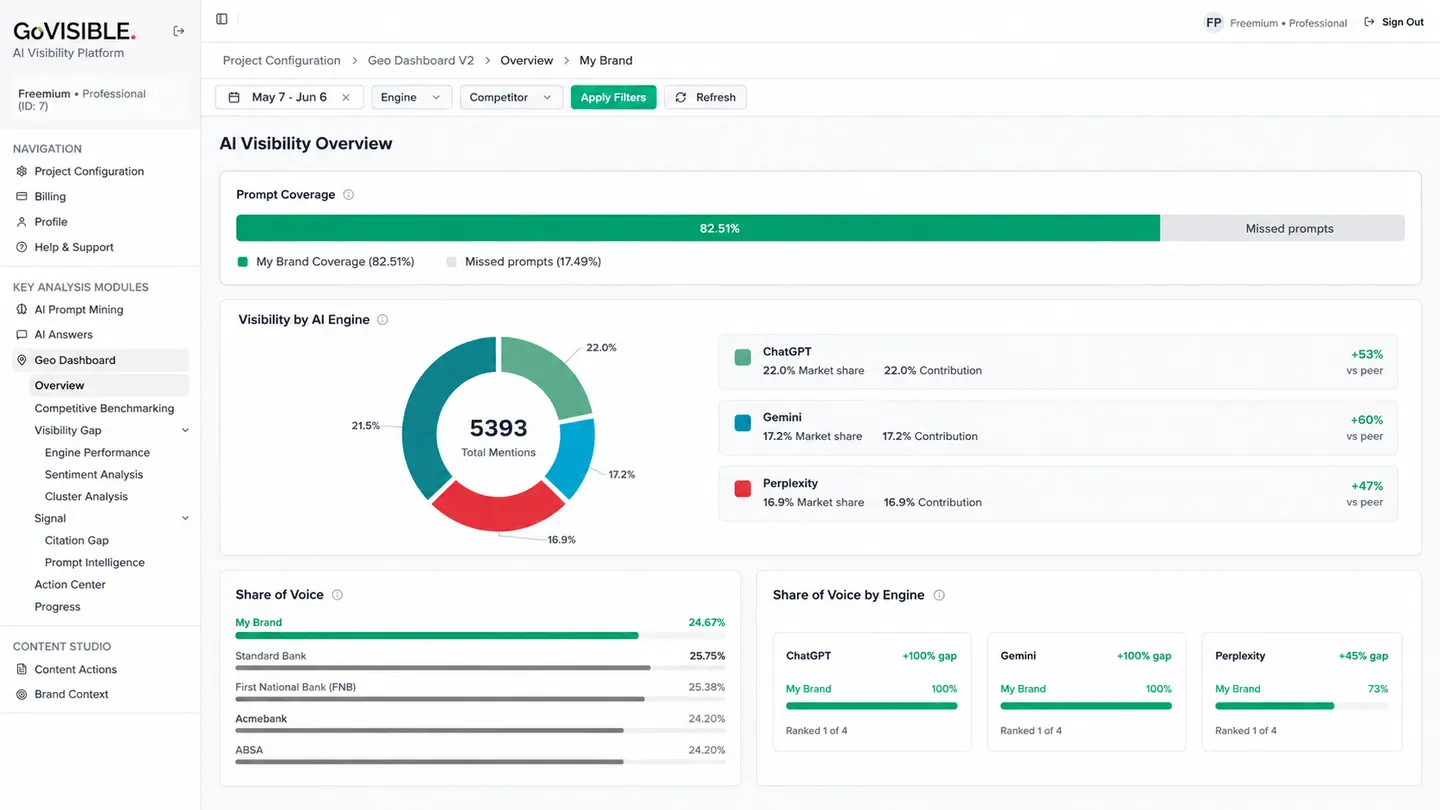Image resolution: width=1440 pixels, height=810 pixels.
Task: Click the Brand Context target icon
Action: click(x=22, y=694)
